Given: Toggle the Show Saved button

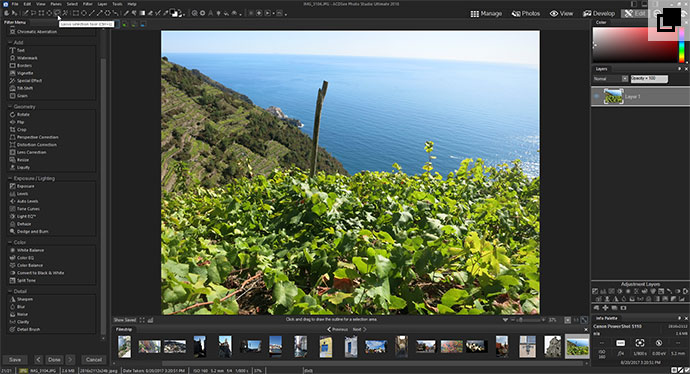Looking at the screenshot, I should [125, 320].
